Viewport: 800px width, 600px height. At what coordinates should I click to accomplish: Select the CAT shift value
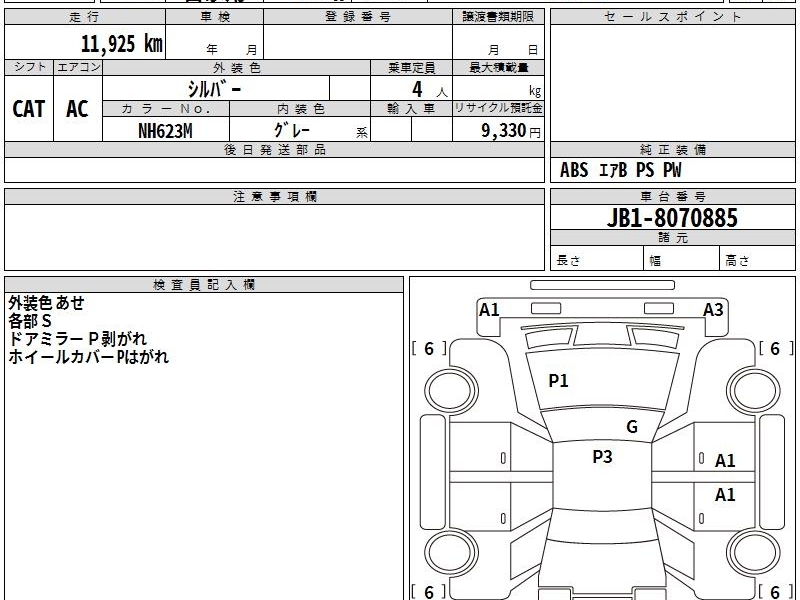pos(29,109)
